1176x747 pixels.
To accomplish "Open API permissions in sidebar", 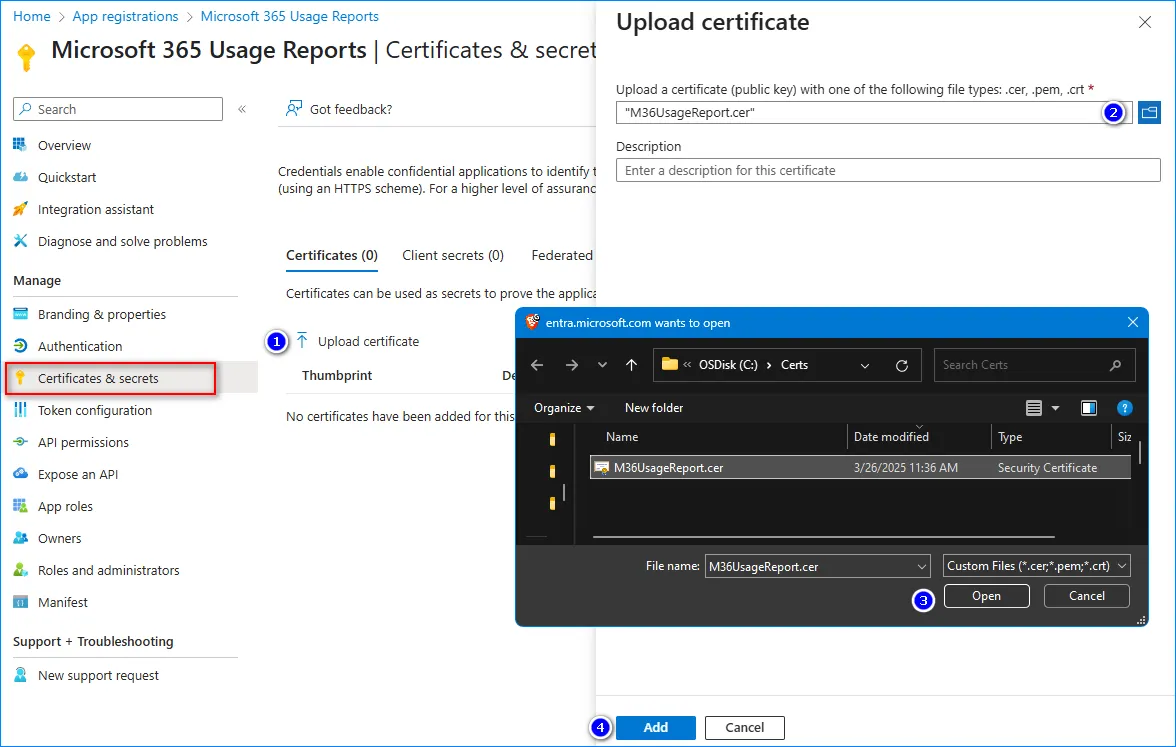I will tap(83, 442).
